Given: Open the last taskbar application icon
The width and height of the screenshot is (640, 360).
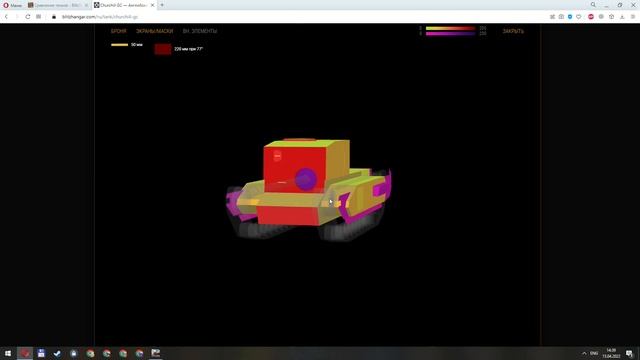Looking at the screenshot, I should click(x=156, y=353).
